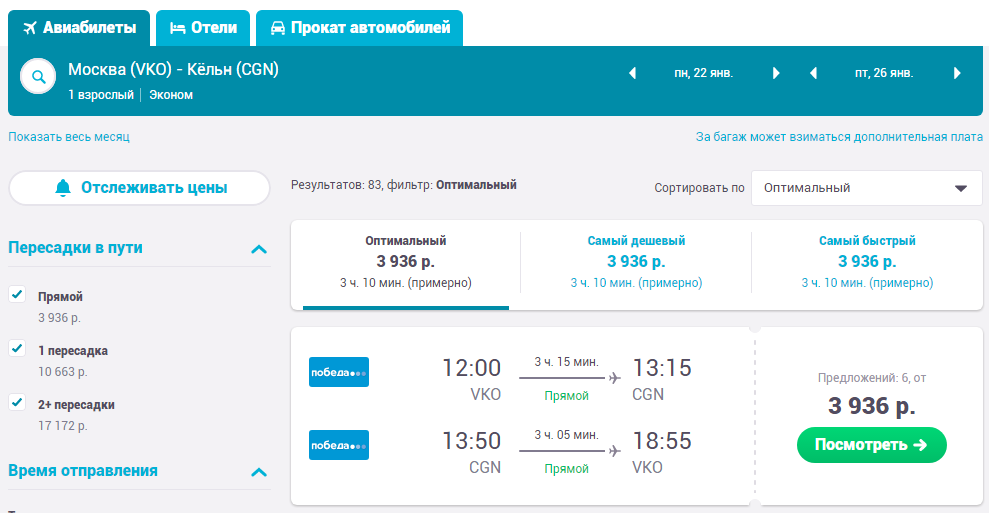989x513 pixels.
Task: Uncheck the Прямой direct flights checkbox
Action: tap(17, 294)
